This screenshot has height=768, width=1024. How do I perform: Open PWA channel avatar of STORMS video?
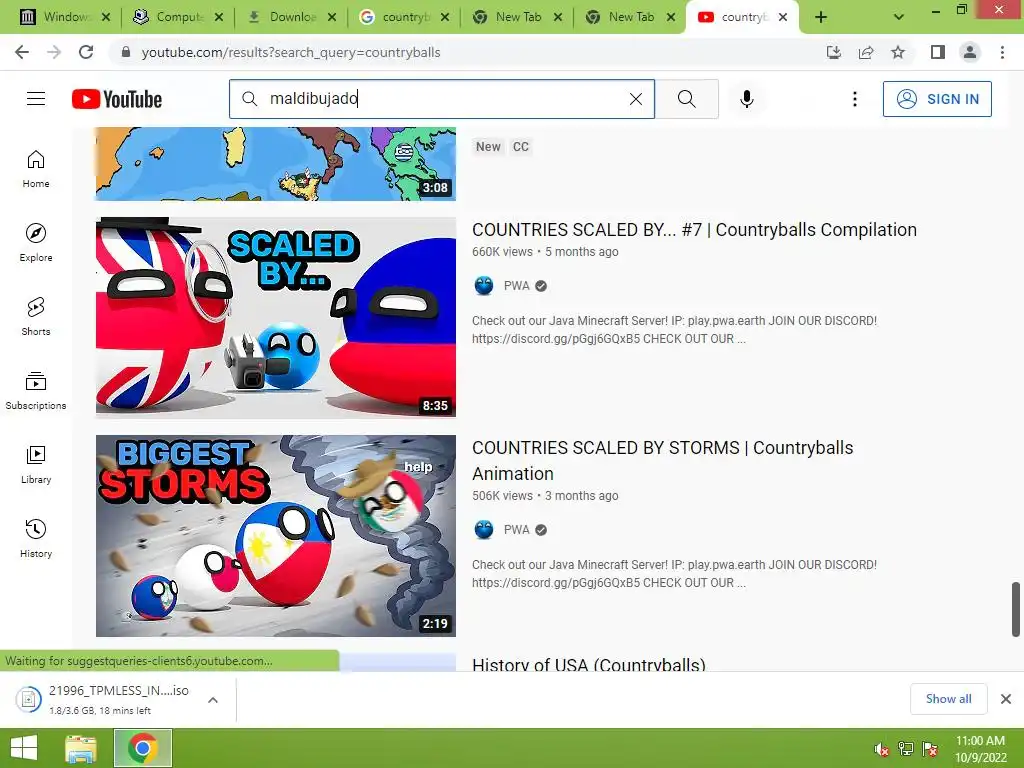click(484, 530)
